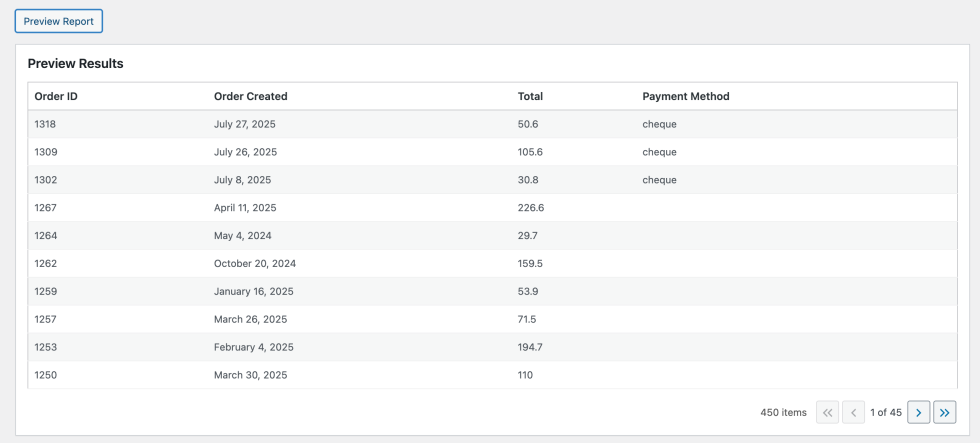
Task: Select the Payment Method column header
Action: (686, 96)
